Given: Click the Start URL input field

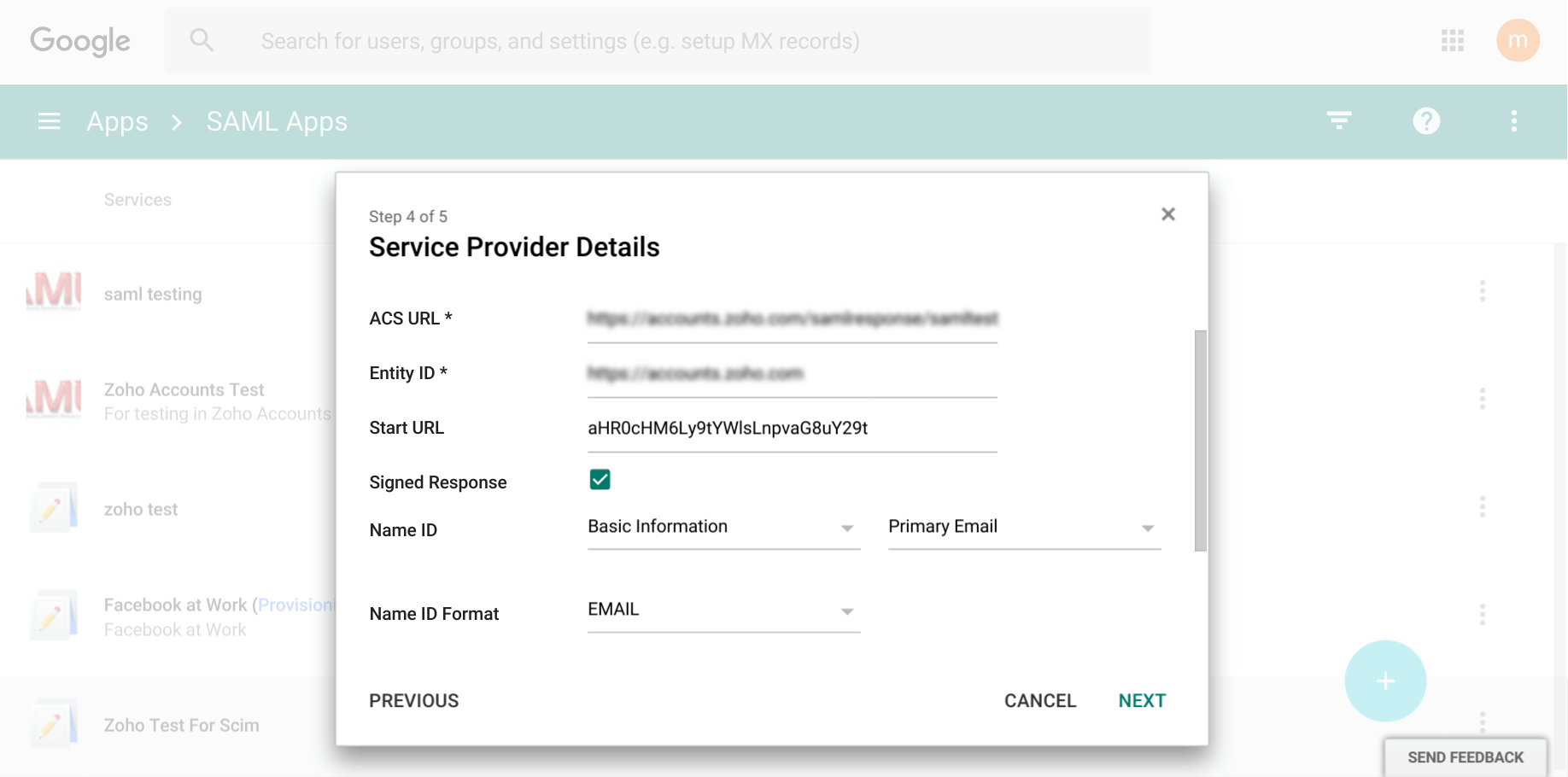Looking at the screenshot, I should click(x=792, y=428).
